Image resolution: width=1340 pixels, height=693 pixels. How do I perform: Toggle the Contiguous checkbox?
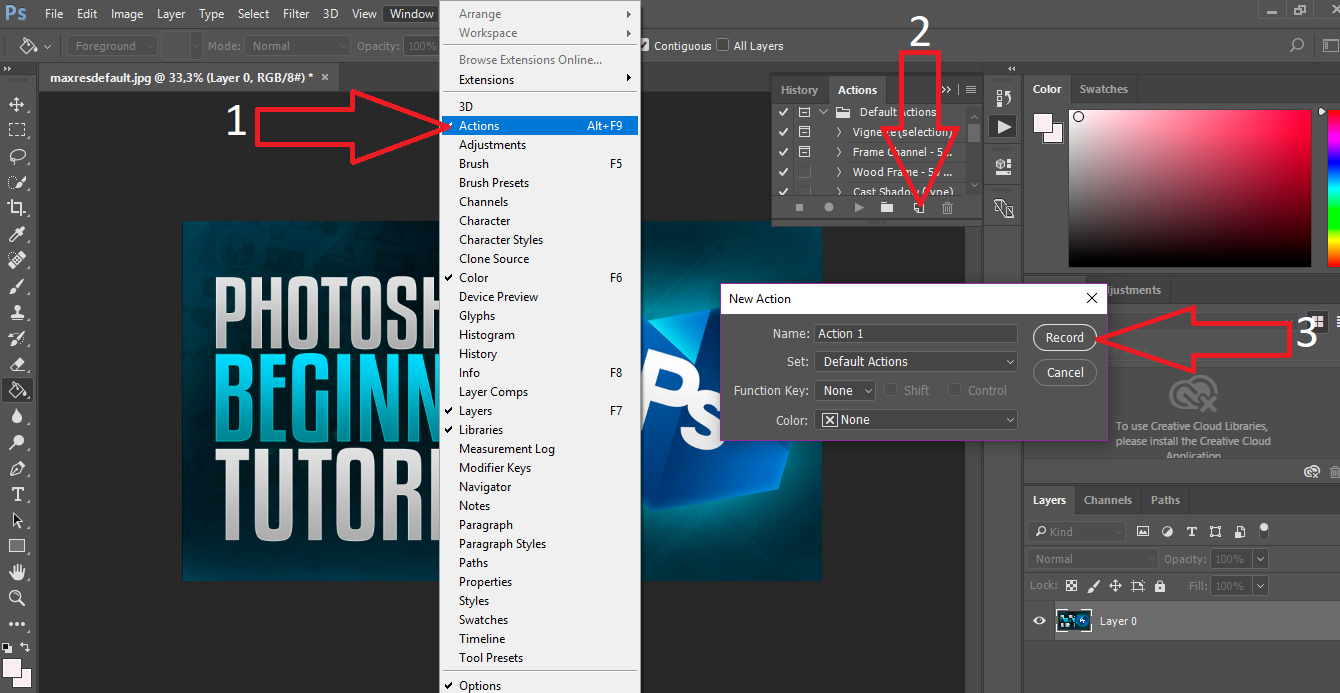point(646,45)
